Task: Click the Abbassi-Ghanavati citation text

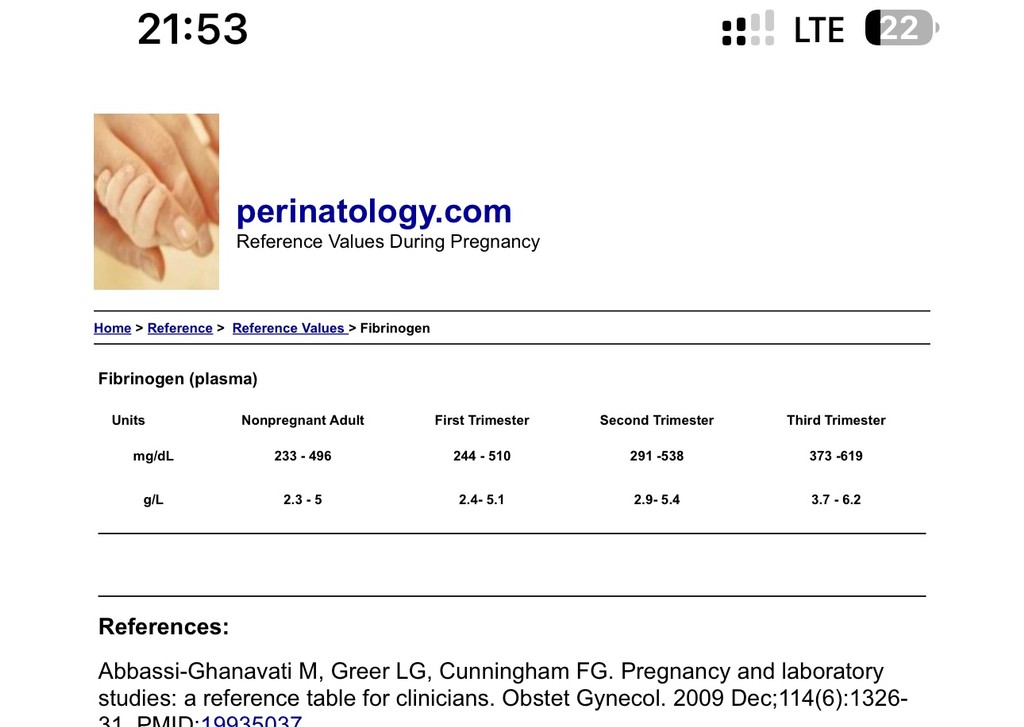Action: pyautogui.click(x=503, y=694)
